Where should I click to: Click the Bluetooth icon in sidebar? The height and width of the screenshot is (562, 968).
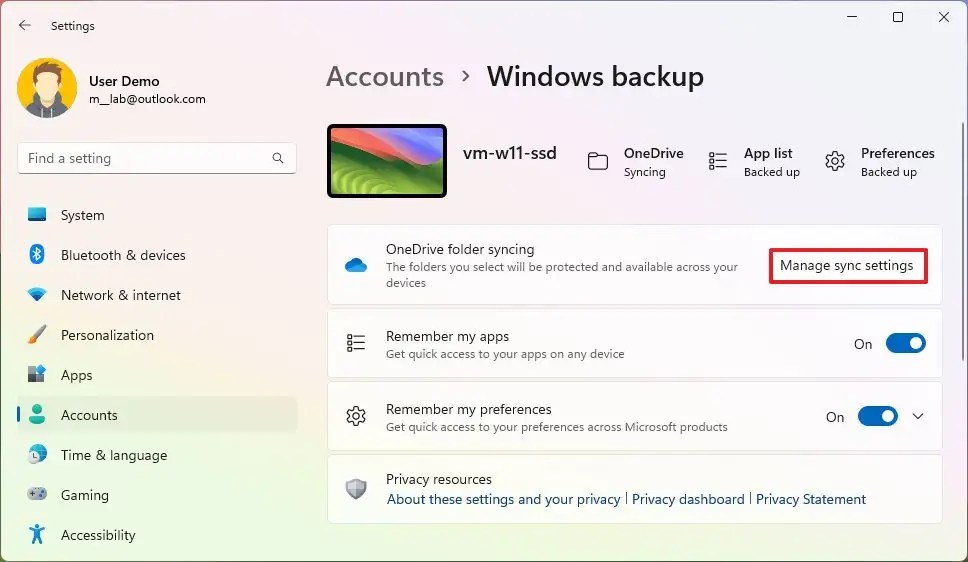point(37,254)
